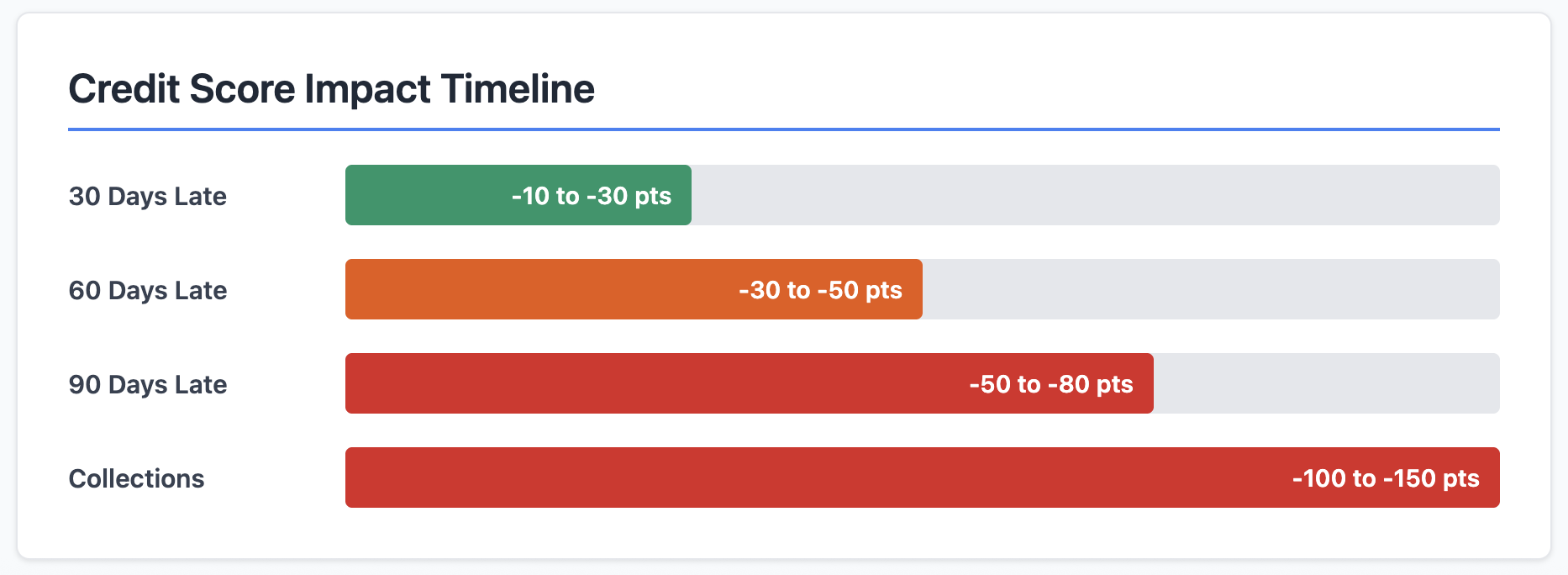
Task: Click the word 'Credit' in the title
Action: [x=124, y=89]
